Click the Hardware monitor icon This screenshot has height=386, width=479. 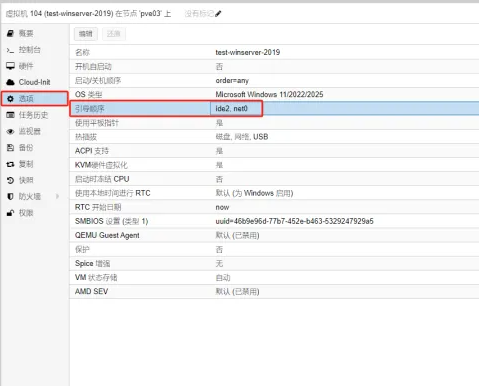(x=10, y=66)
